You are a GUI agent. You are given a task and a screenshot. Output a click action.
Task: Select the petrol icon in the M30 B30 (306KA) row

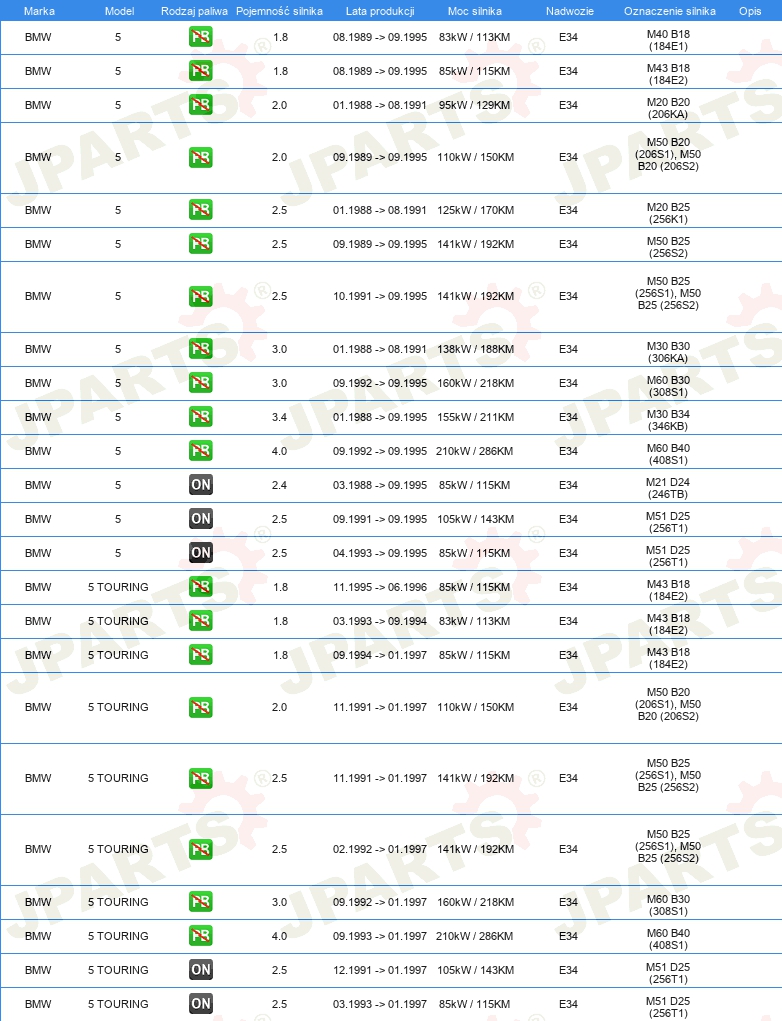pyautogui.click(x=201, y=349)
